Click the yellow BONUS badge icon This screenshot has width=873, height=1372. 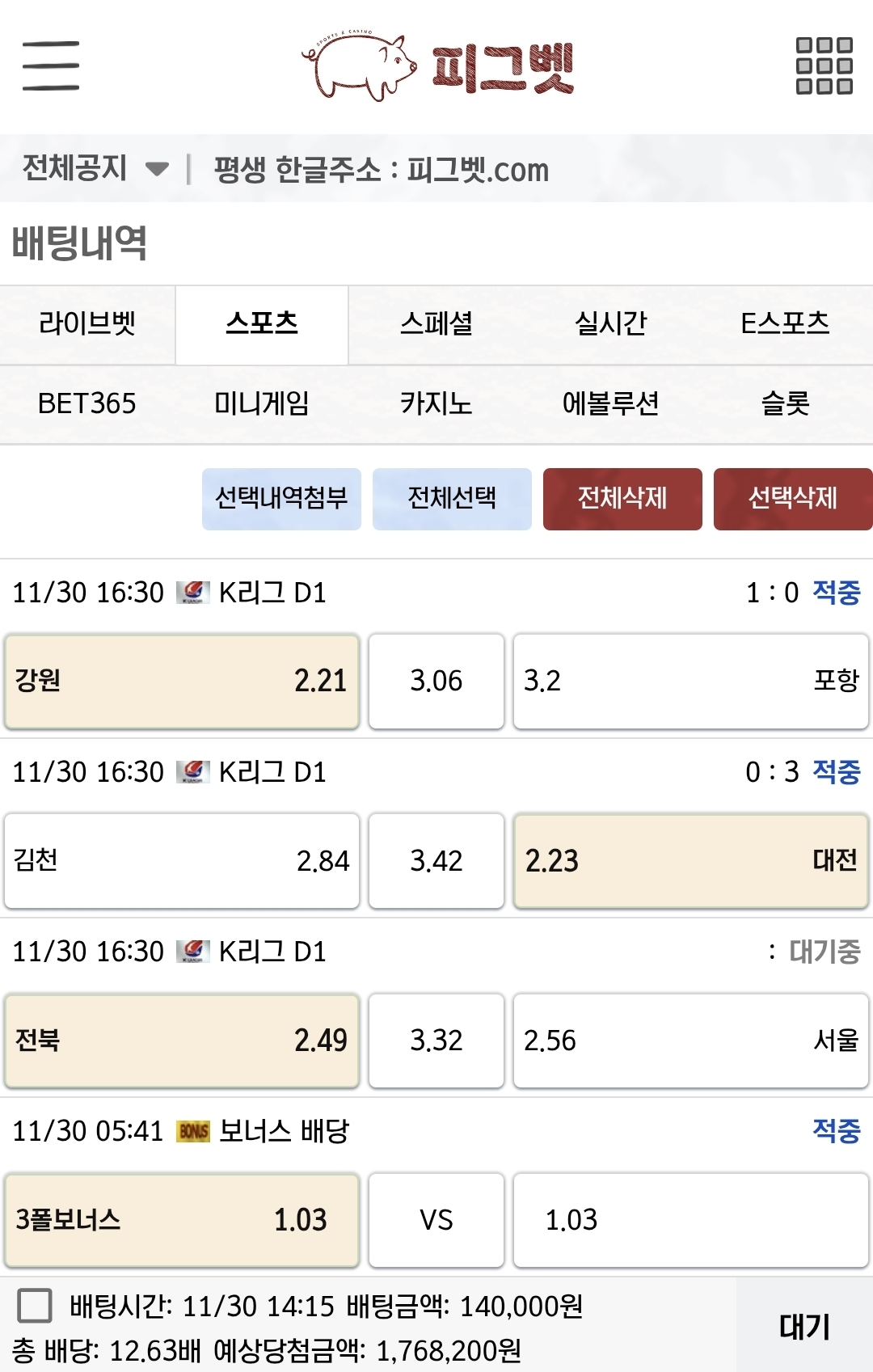[x=193, y=1131]
